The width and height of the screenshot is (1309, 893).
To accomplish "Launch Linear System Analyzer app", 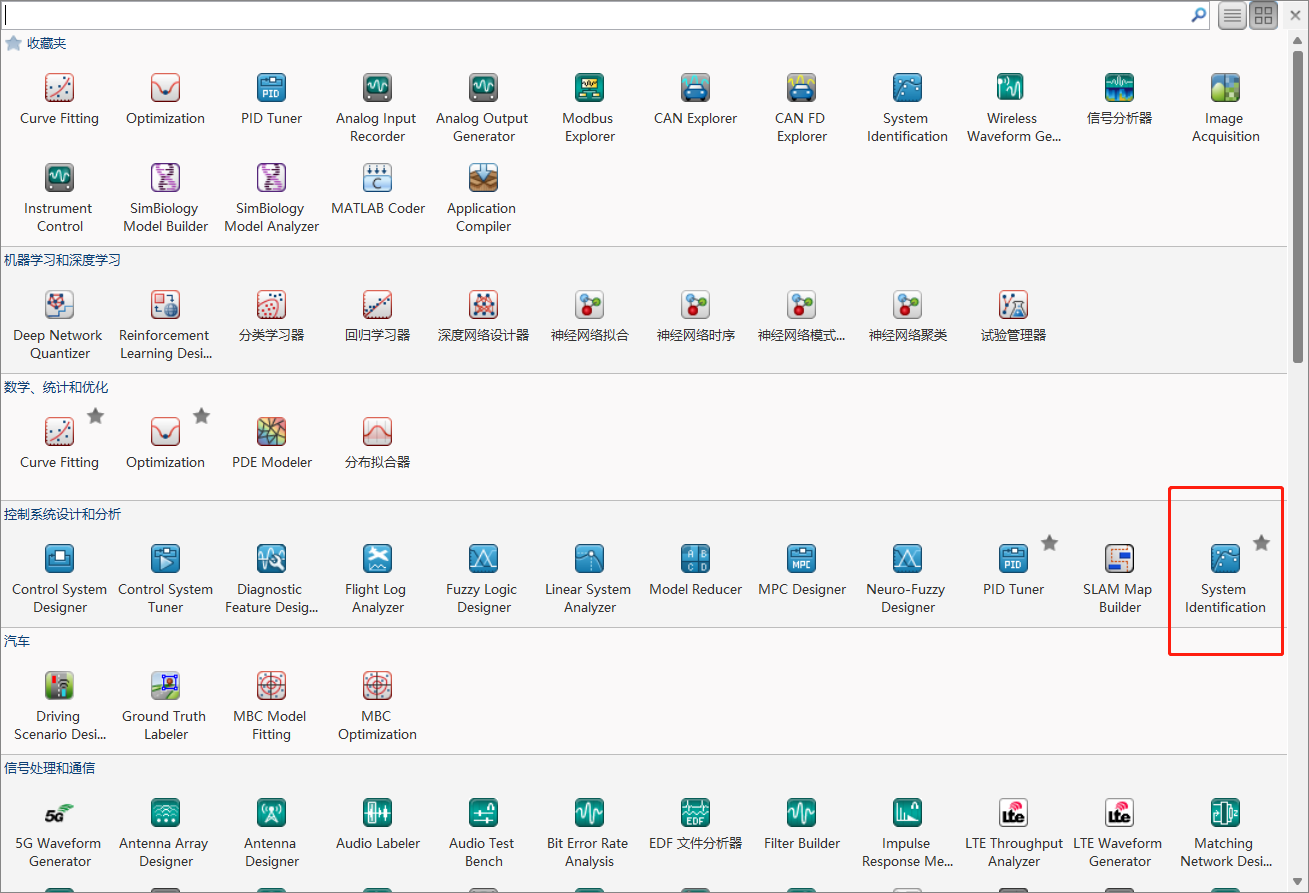I will [x=590, y=580].
